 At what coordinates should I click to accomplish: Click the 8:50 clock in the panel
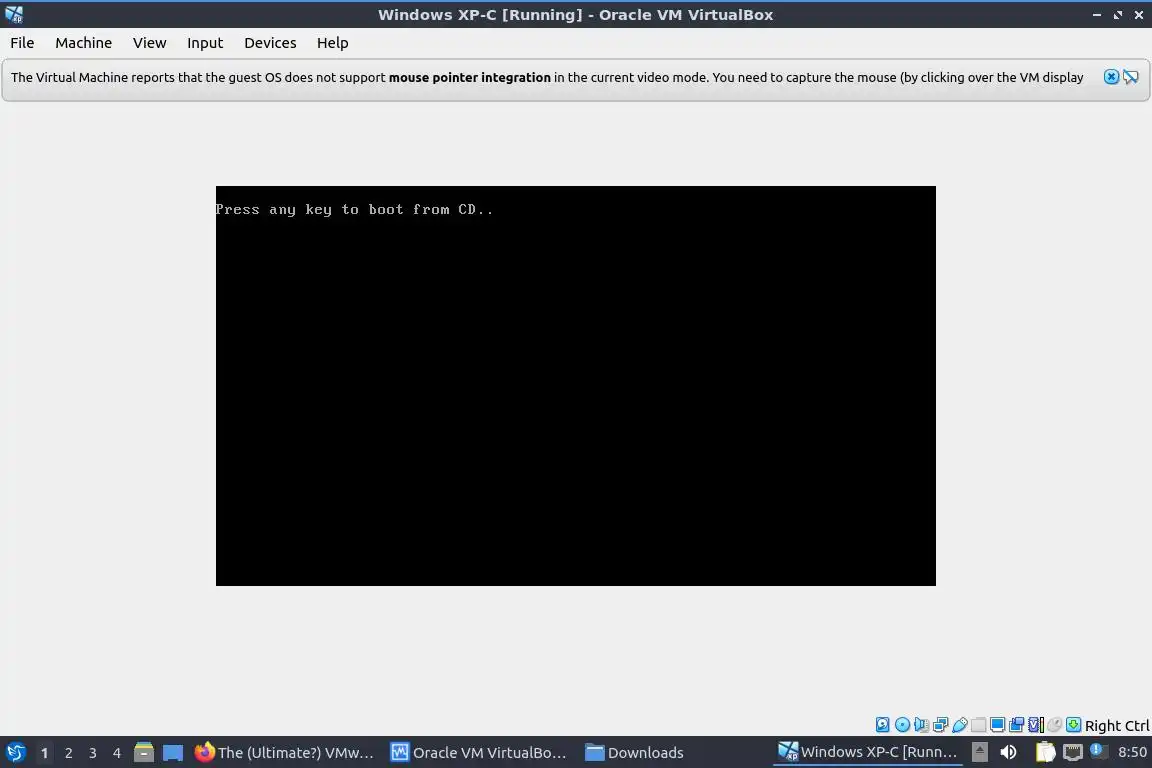[1131, 752]
